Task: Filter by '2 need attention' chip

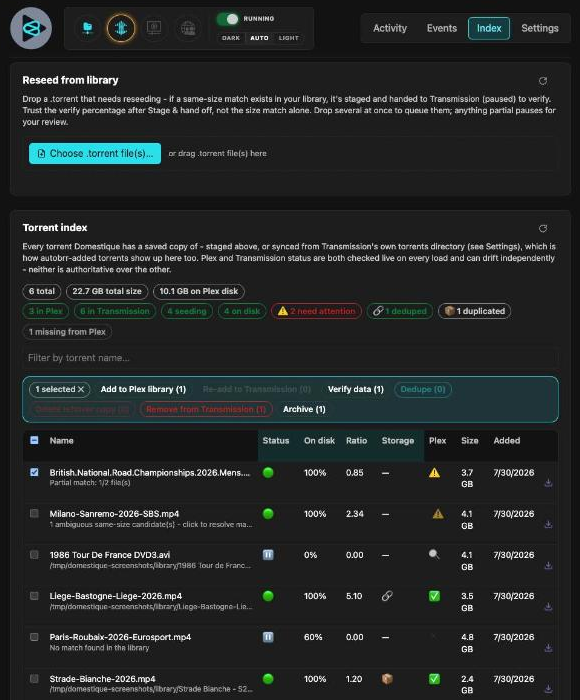Action: [317, 311]
